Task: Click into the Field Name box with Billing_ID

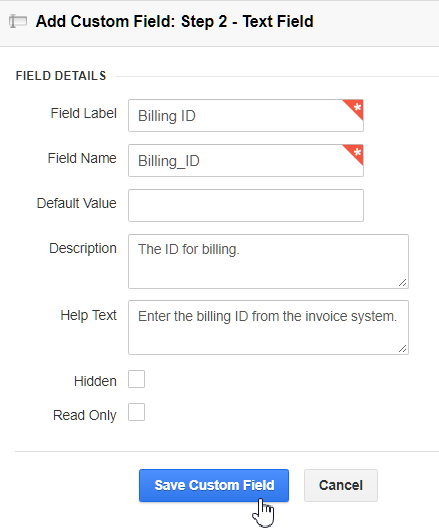Action: pyautogui.click(x=246, y=161)
